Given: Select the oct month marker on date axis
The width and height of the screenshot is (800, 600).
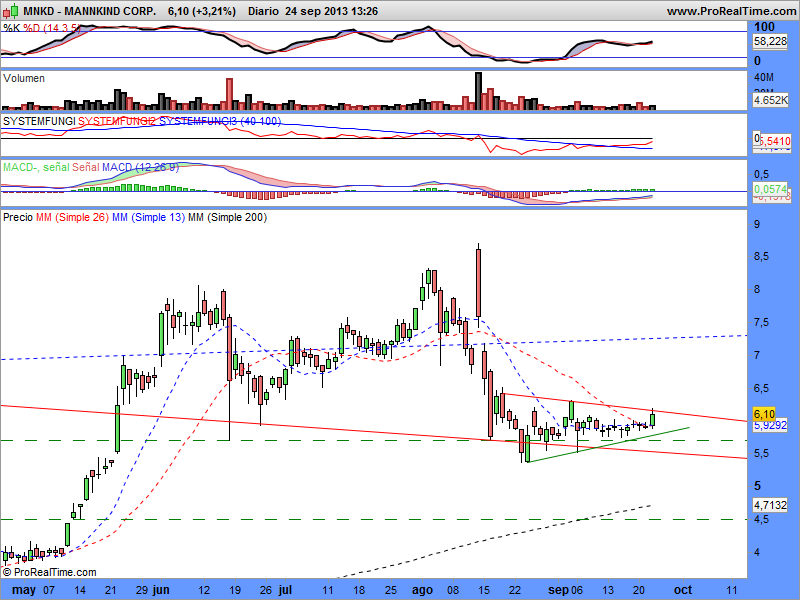Looking at the screenshot, I should 683,590.
